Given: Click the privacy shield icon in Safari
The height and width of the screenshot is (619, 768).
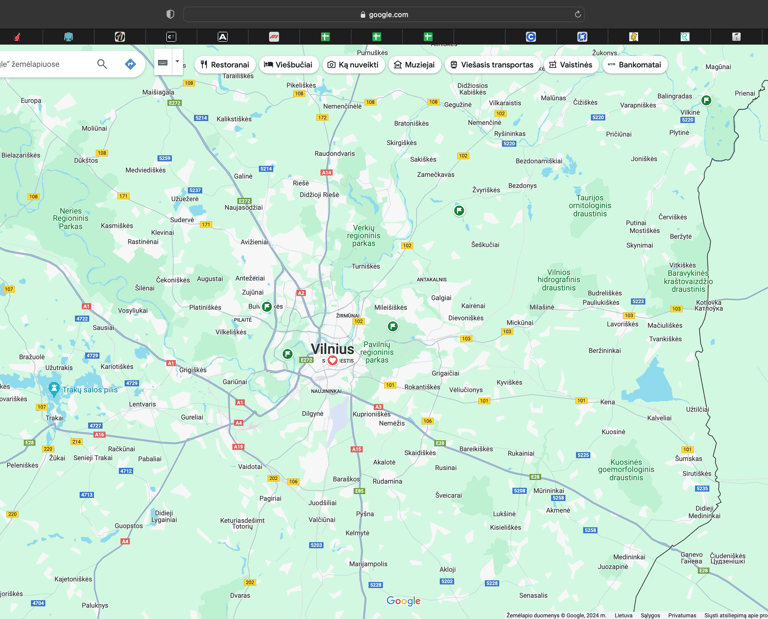Looking at the screenshot, I should [170, 14].
